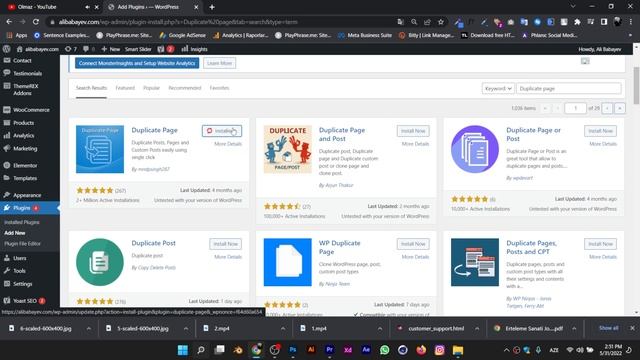Image resolution: width=640 pixels, height=360 pixels.
Task: Click the plugin search input field
Action: tap(569, 89)
